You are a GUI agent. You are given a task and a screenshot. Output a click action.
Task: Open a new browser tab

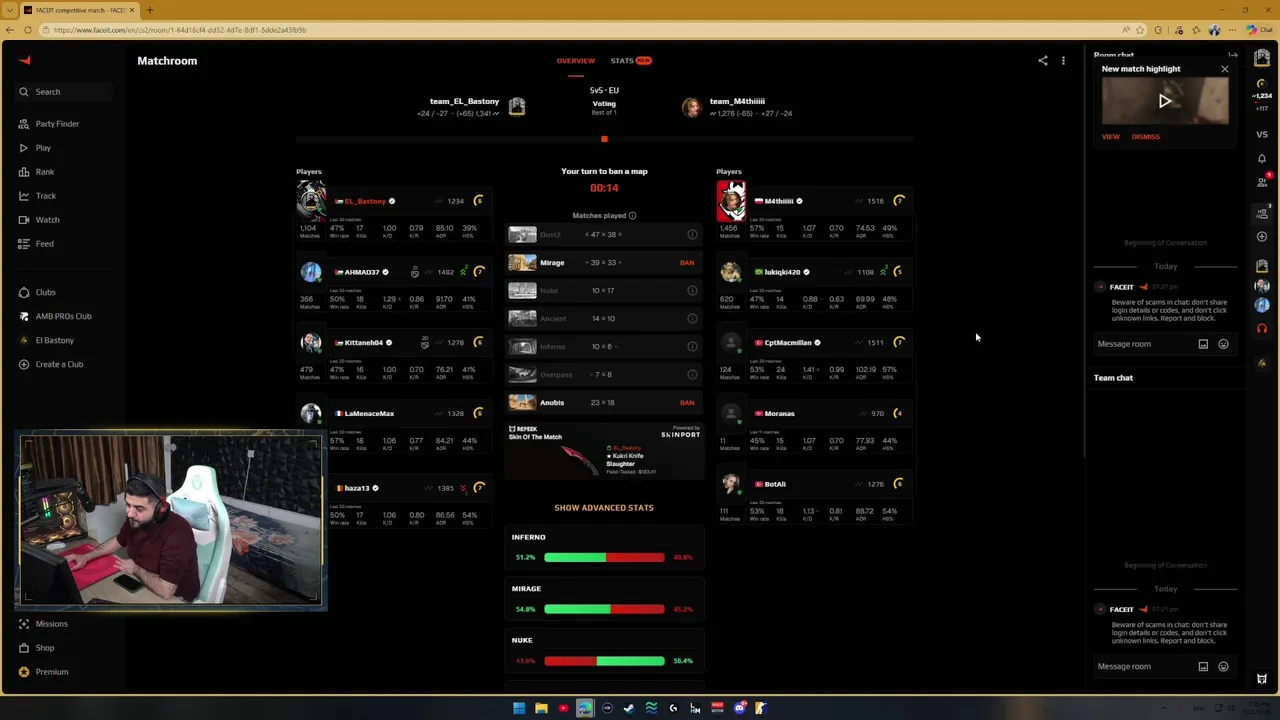pos(150,10)
